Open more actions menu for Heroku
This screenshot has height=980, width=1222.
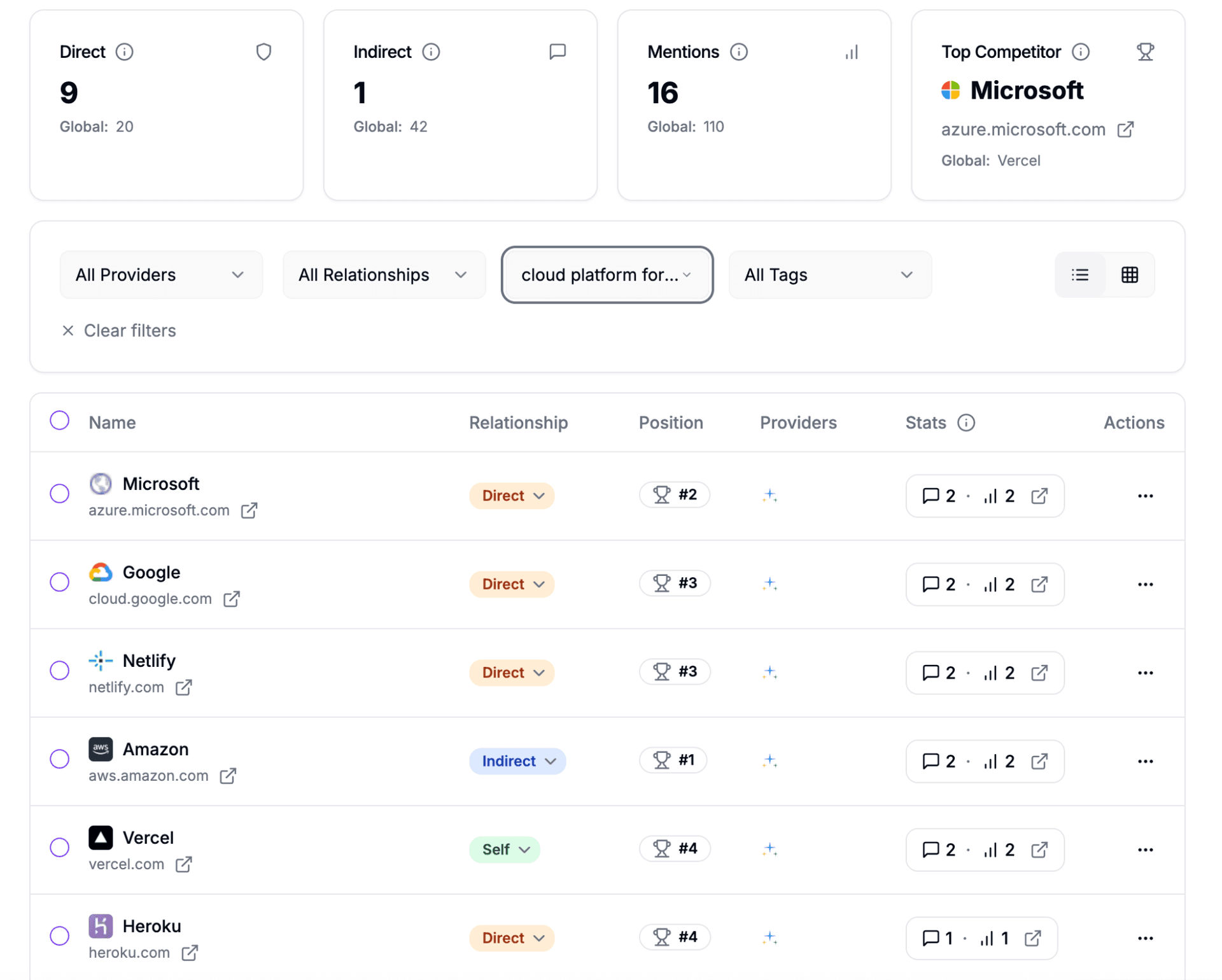click(1145, 938)
